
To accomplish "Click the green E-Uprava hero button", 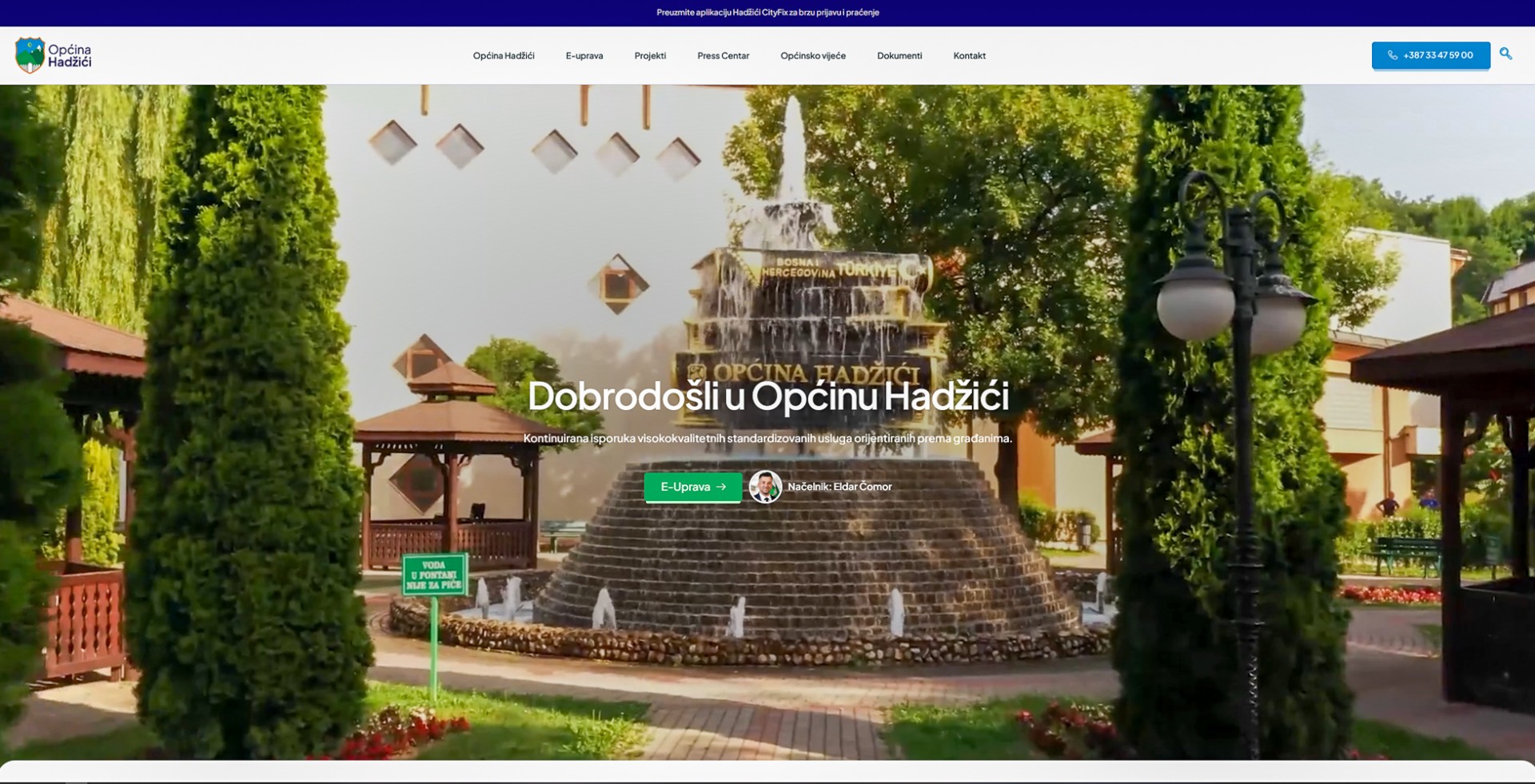I will pos(684,487).
